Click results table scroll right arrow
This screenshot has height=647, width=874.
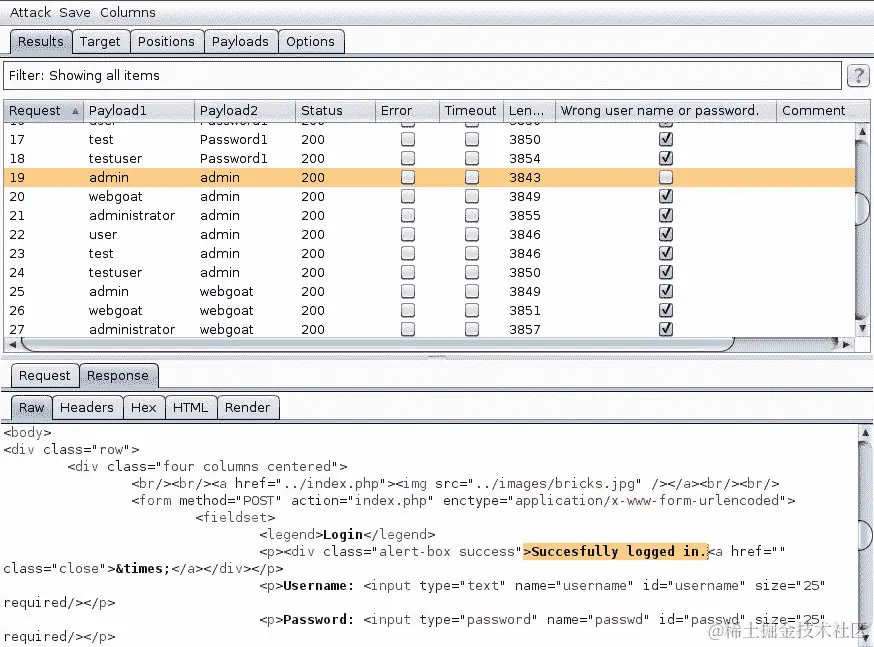pyautogui.click(x=846, y=344)
